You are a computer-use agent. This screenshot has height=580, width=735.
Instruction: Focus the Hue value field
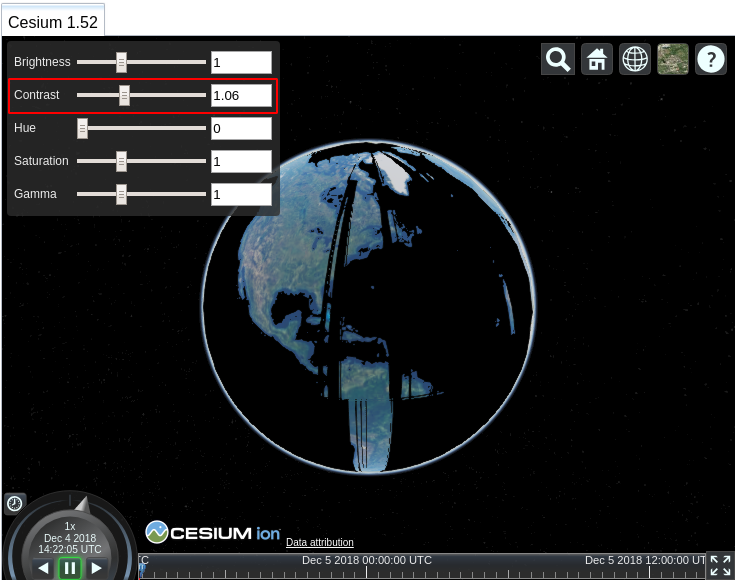[x=241, y=128]
